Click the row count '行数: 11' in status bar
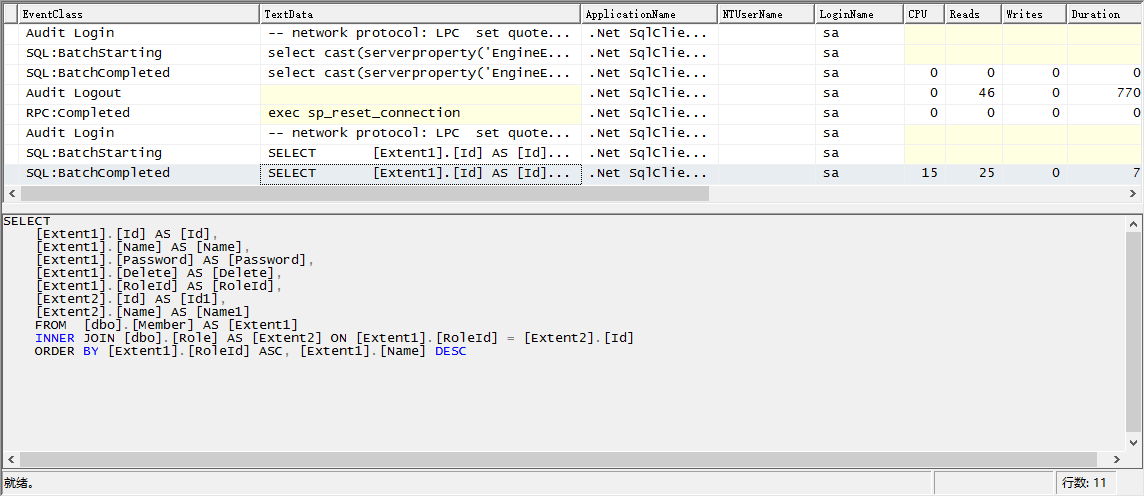Screen dimensions: 1145x497 [1084, 482]
